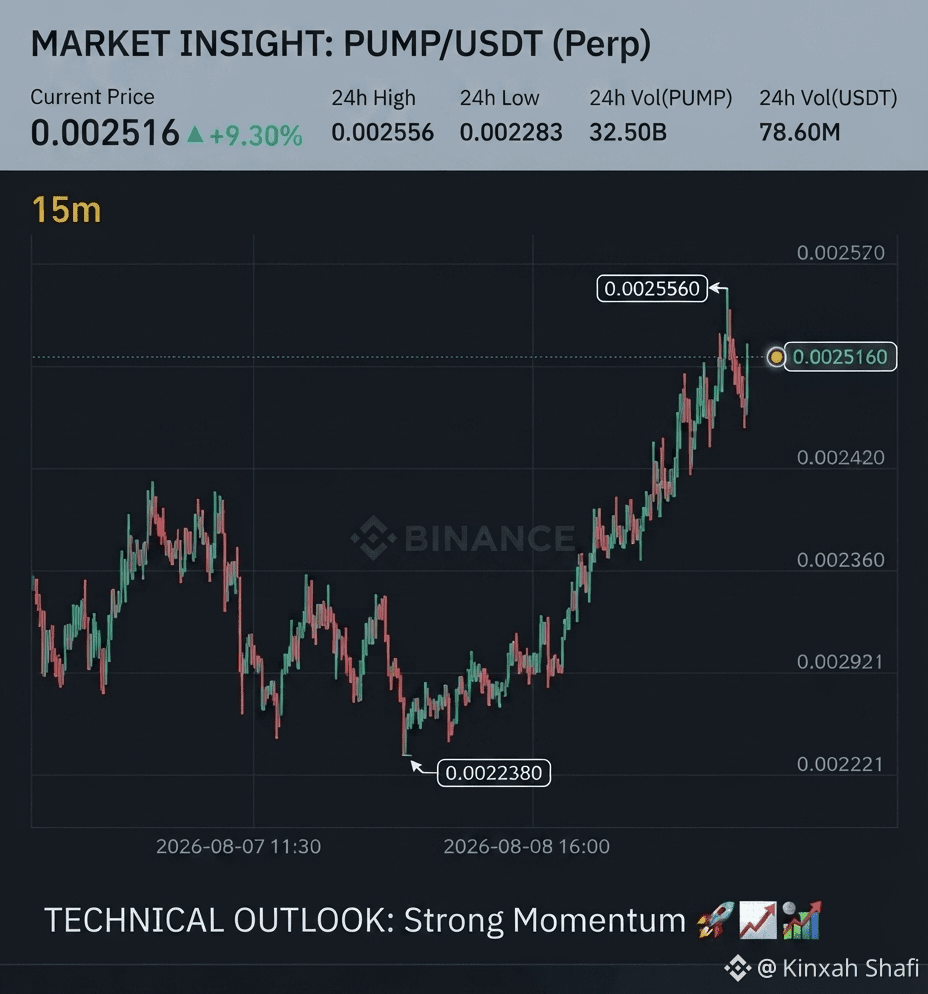Click the 0.0025160 current price tag

coord(840,357)
